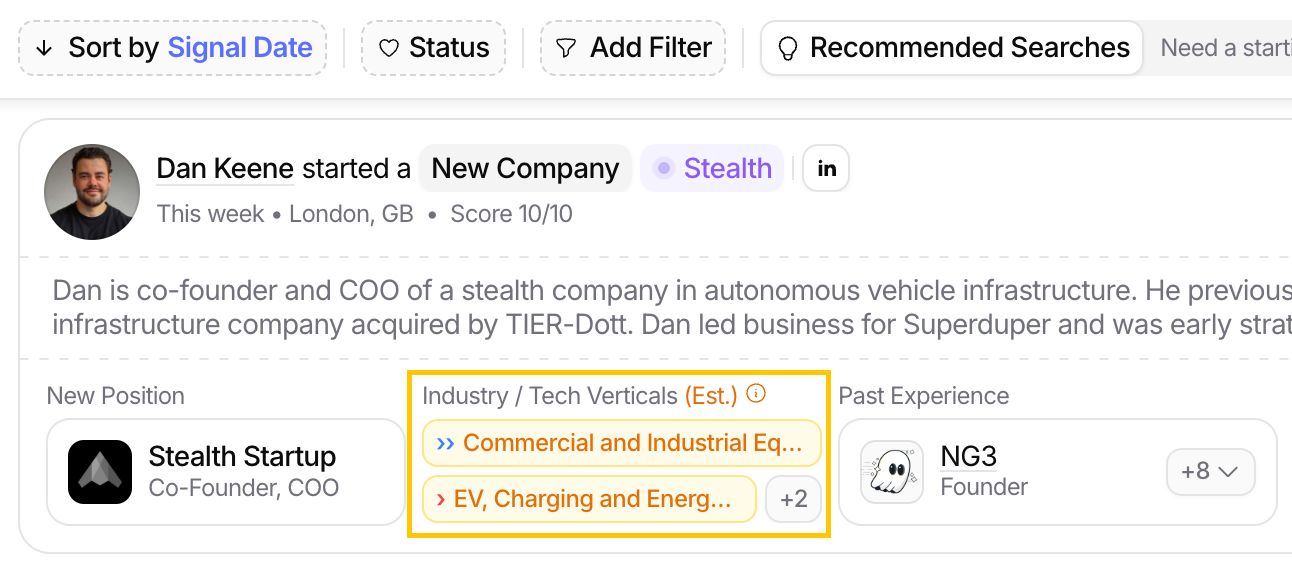Open the Dan Keene name link
The width and height of the screenshot is (1292, 572).
[225, 169]
